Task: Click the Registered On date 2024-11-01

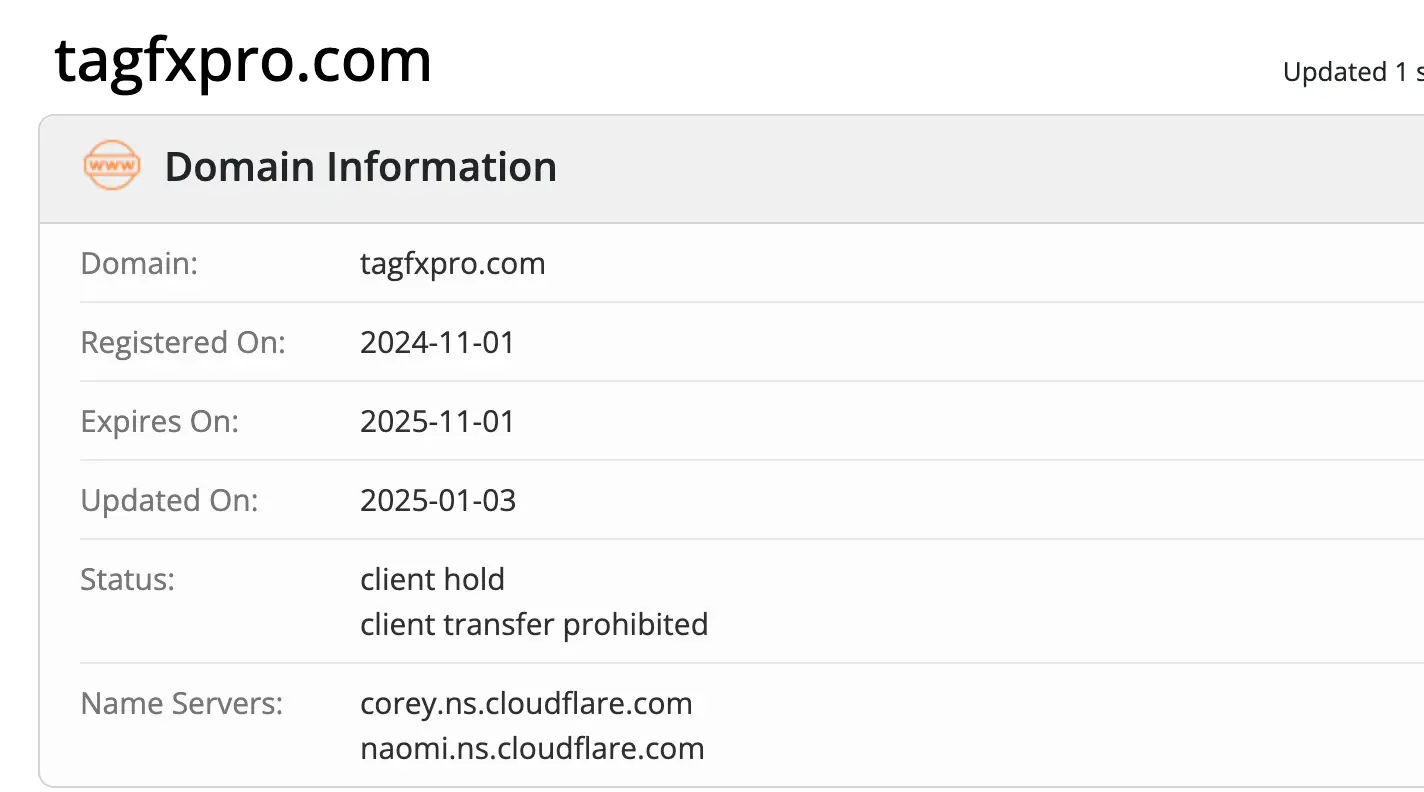Action: 437,342
